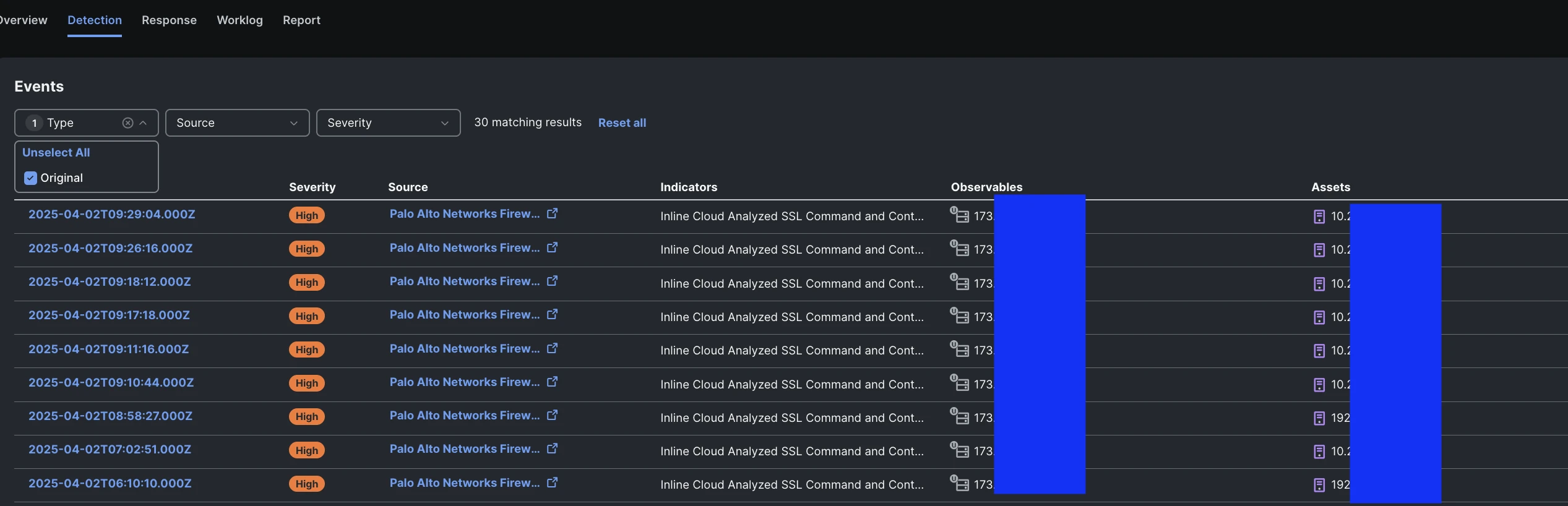Click the High severity badge in 09:29:04 row
Image resolution: width=1568 pixels, height=506 pixels.
click(306, 215)
